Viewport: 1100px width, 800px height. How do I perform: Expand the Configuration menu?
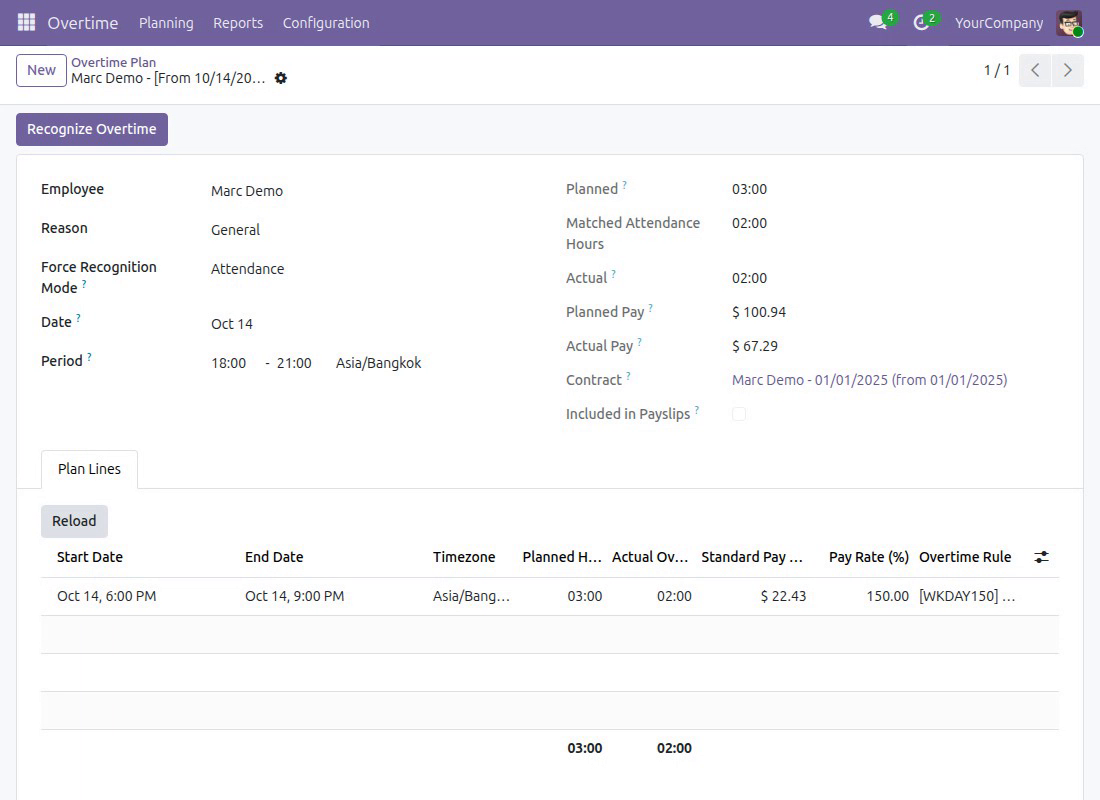tap(326, 22)
